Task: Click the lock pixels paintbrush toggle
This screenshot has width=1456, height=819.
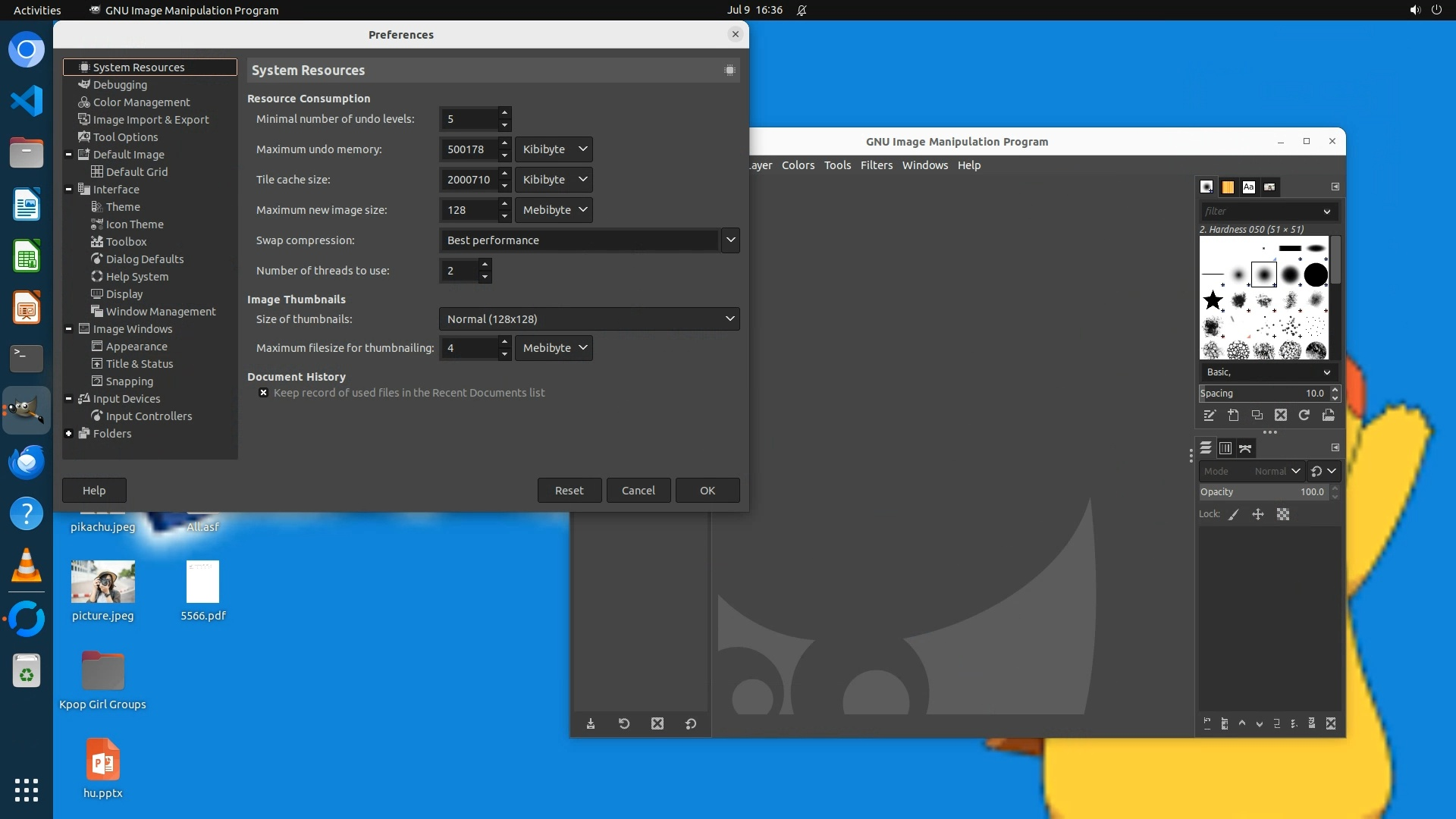Action: click(1234, 515)
